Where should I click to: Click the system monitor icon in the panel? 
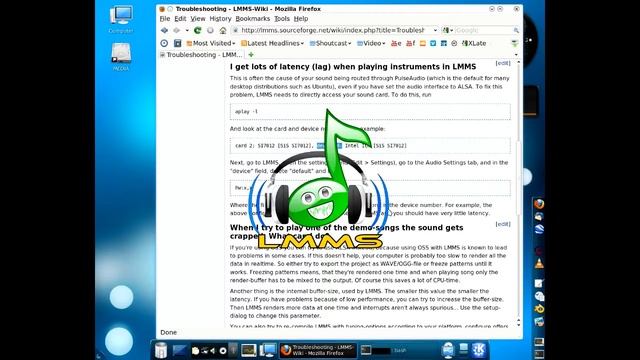[249, 350]
